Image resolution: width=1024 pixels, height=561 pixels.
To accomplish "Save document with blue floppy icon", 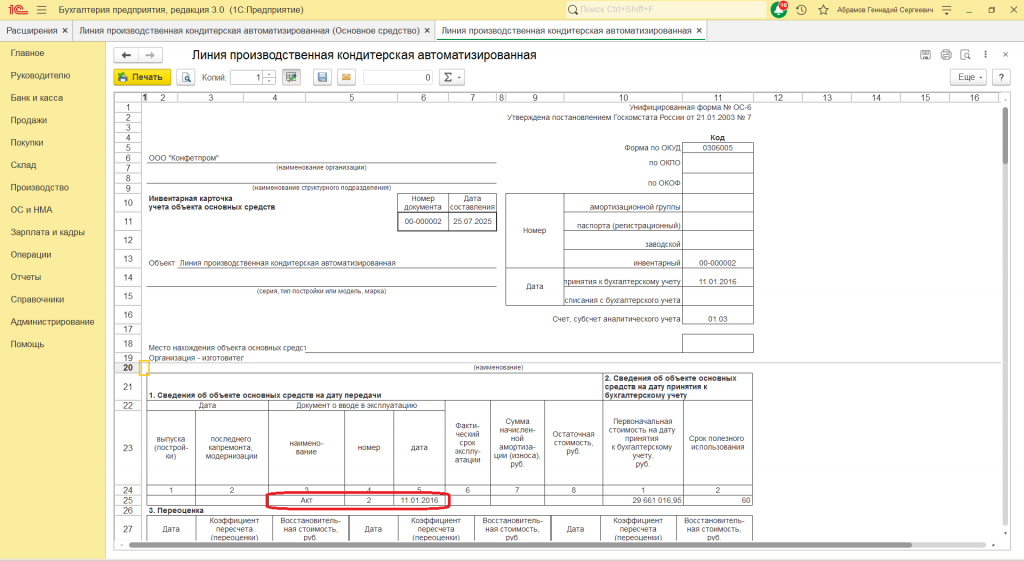I will [322, 77].
